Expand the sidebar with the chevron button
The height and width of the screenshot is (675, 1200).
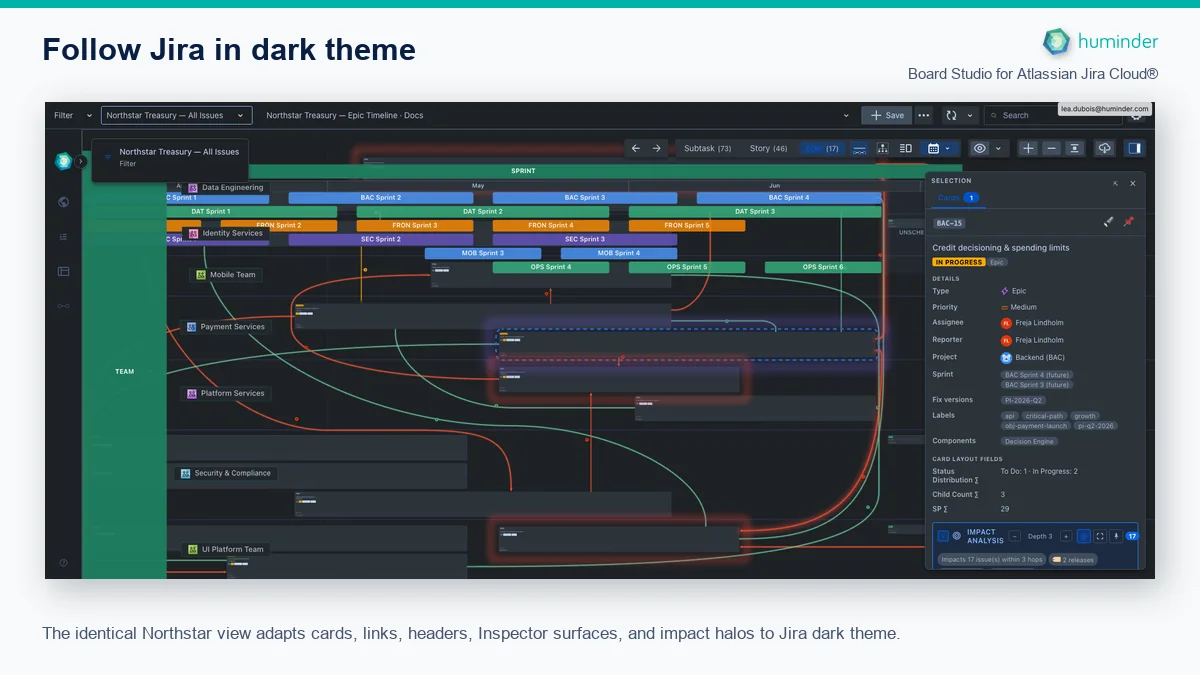click(x=81, y=161)
